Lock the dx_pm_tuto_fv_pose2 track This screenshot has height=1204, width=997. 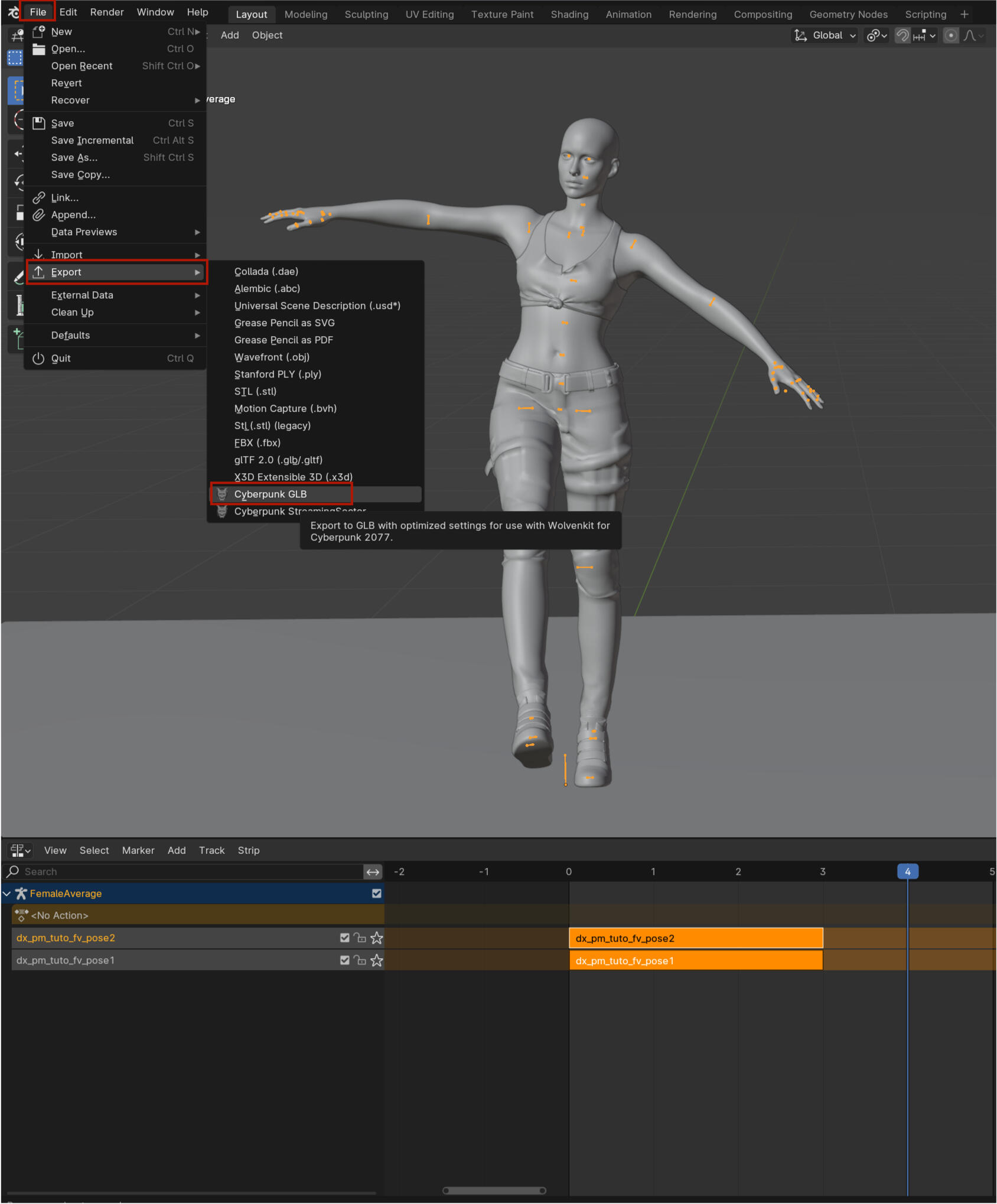[x=360, y=938]
